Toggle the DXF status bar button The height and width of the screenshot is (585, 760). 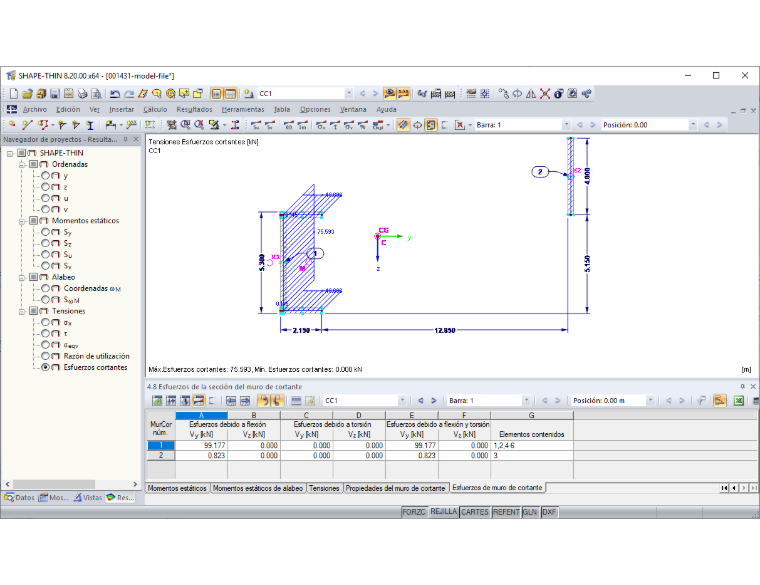click(549, 512)
